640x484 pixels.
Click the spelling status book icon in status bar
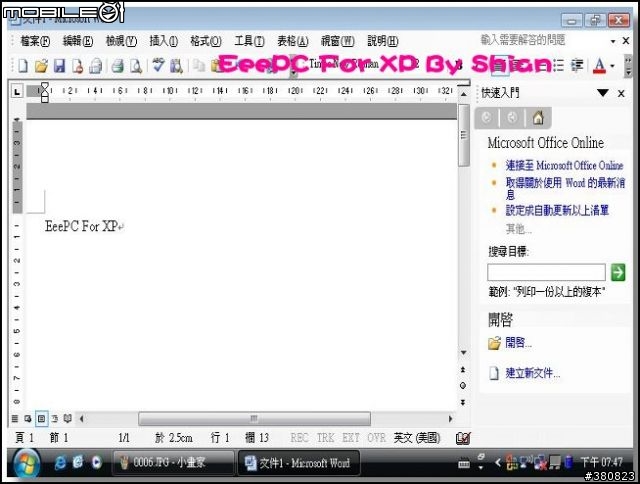coord(463,438)
